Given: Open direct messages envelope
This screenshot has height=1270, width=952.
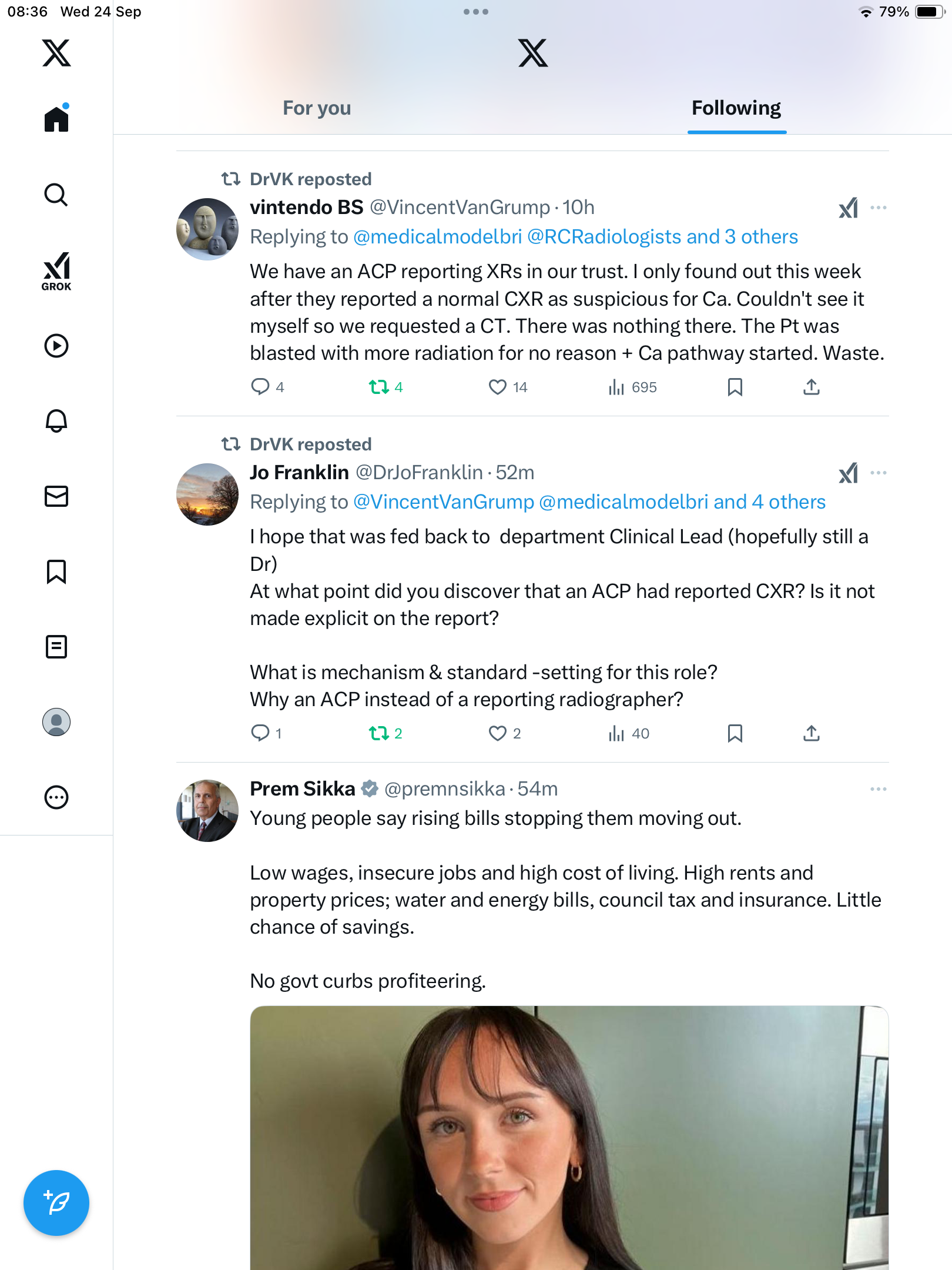Looking at the screenshot, I should pos(56,496).
